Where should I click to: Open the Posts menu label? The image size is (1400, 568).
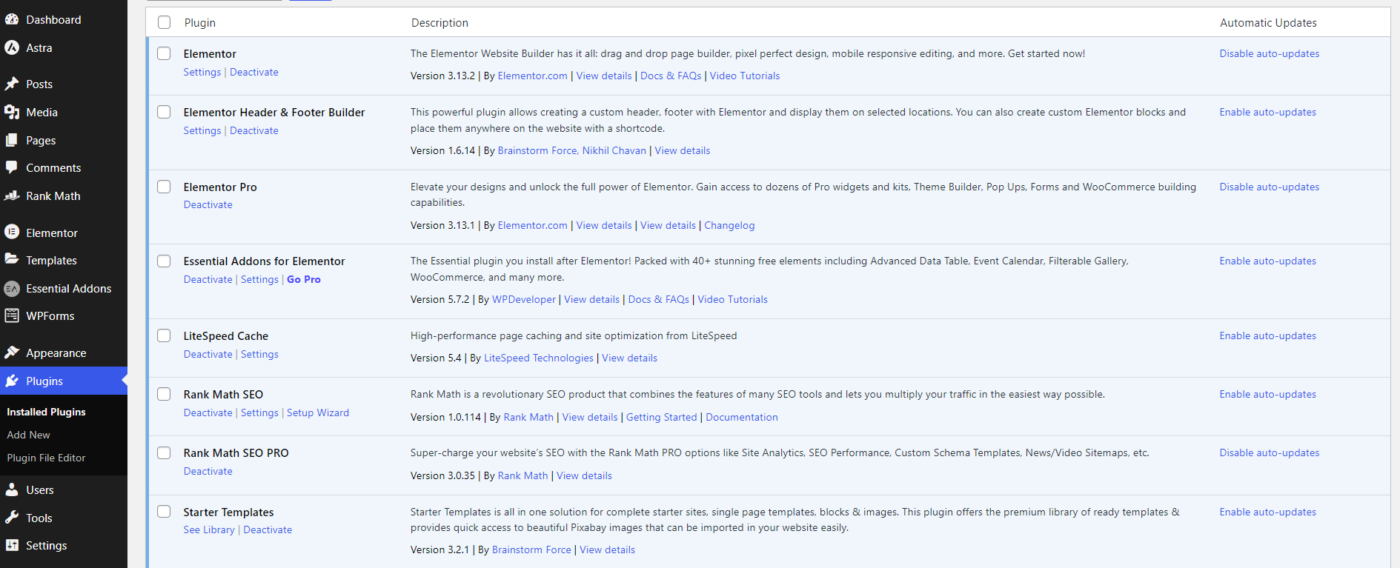[x=39, y=84]
